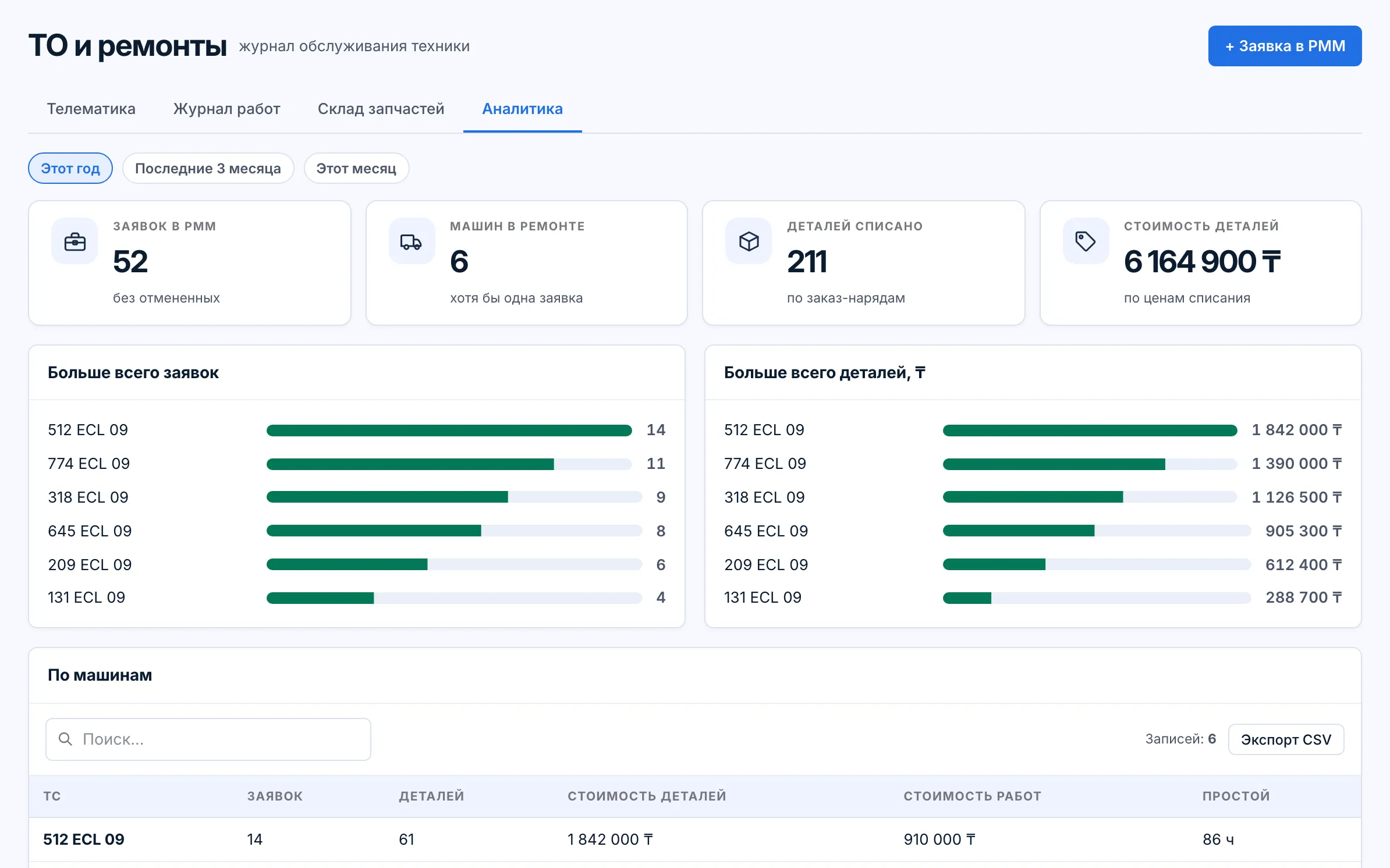Click the Поиск input field
Screen dimensions: 1390x868
point(208,739)
